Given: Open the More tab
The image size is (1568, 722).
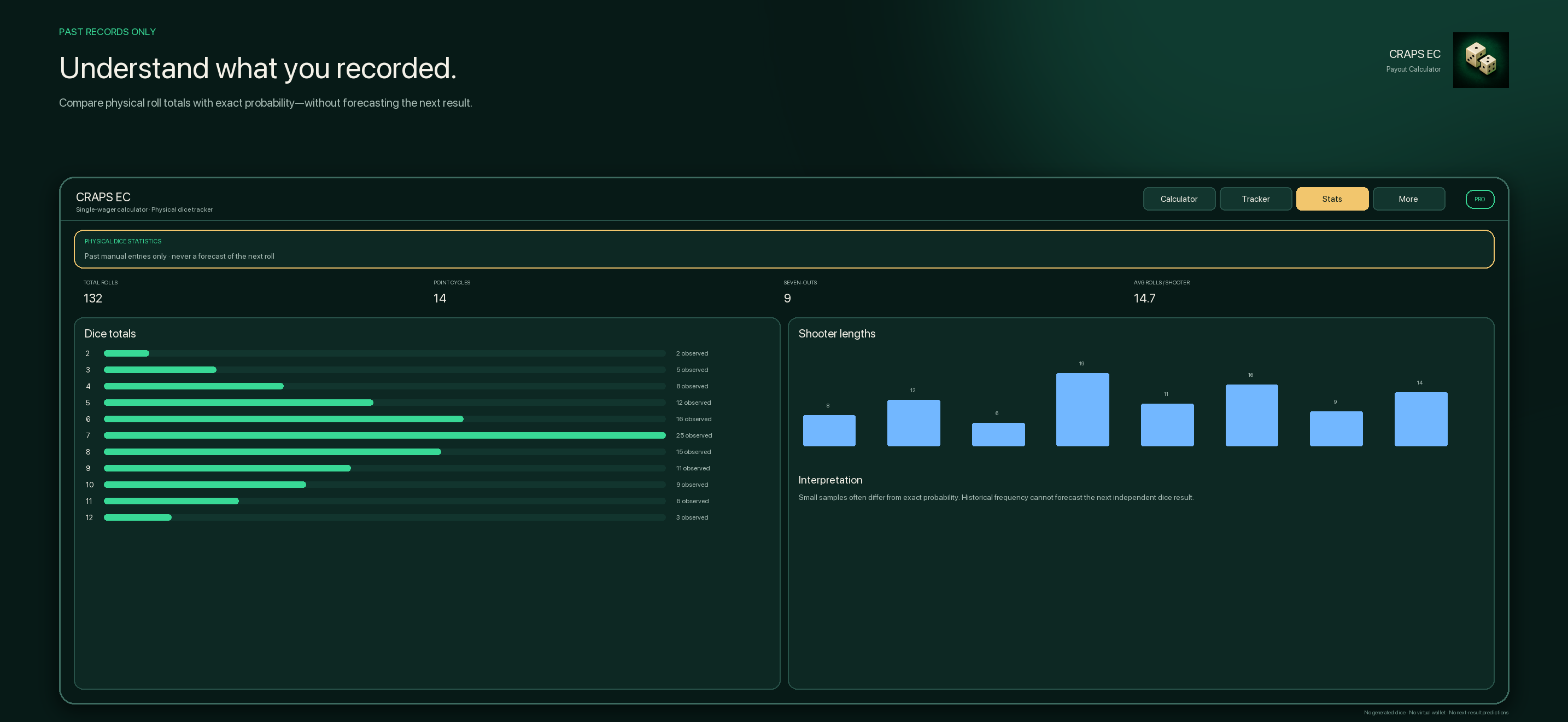Looking at the screenshot, I should click(1408, 199).
